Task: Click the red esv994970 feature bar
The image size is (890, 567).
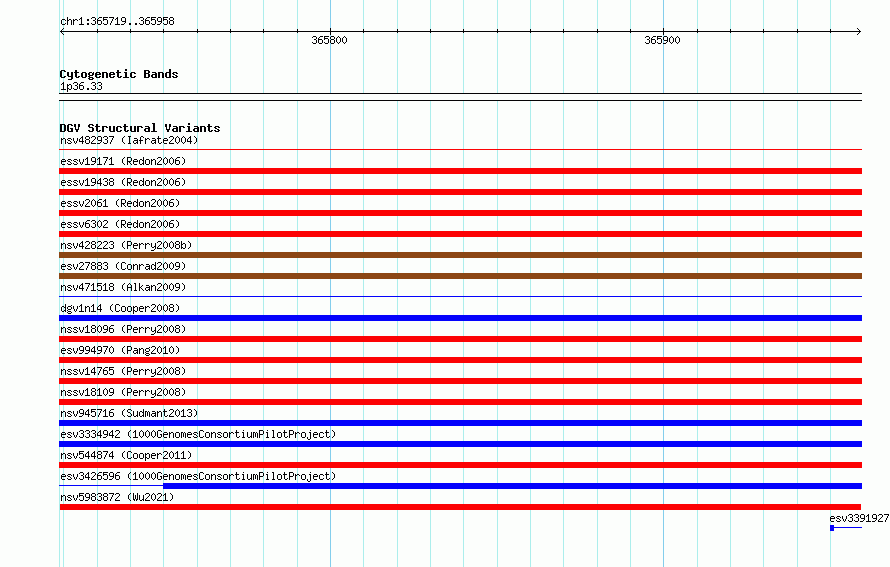Action: click(460, 360)
